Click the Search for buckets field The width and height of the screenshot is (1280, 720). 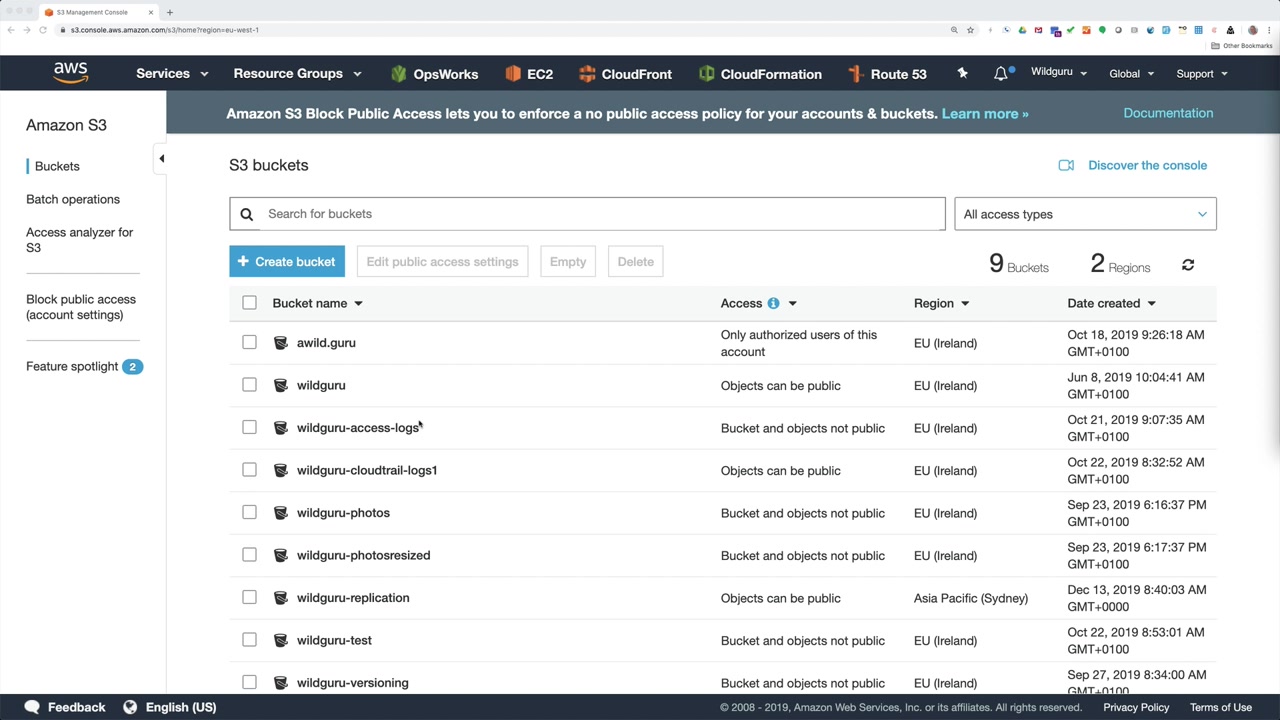pos(600,214)
